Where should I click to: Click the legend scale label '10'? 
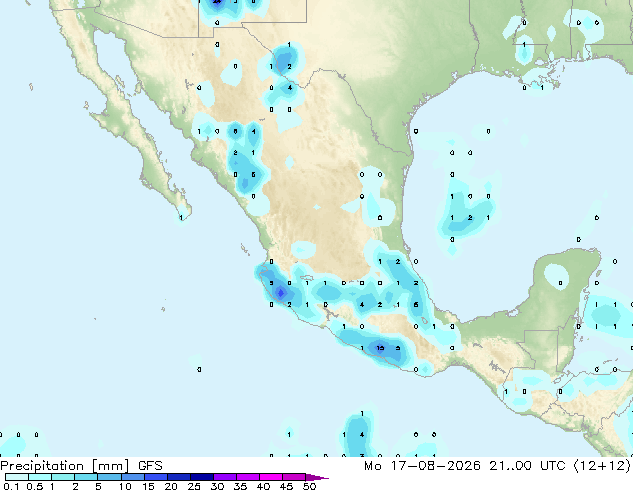125,486
